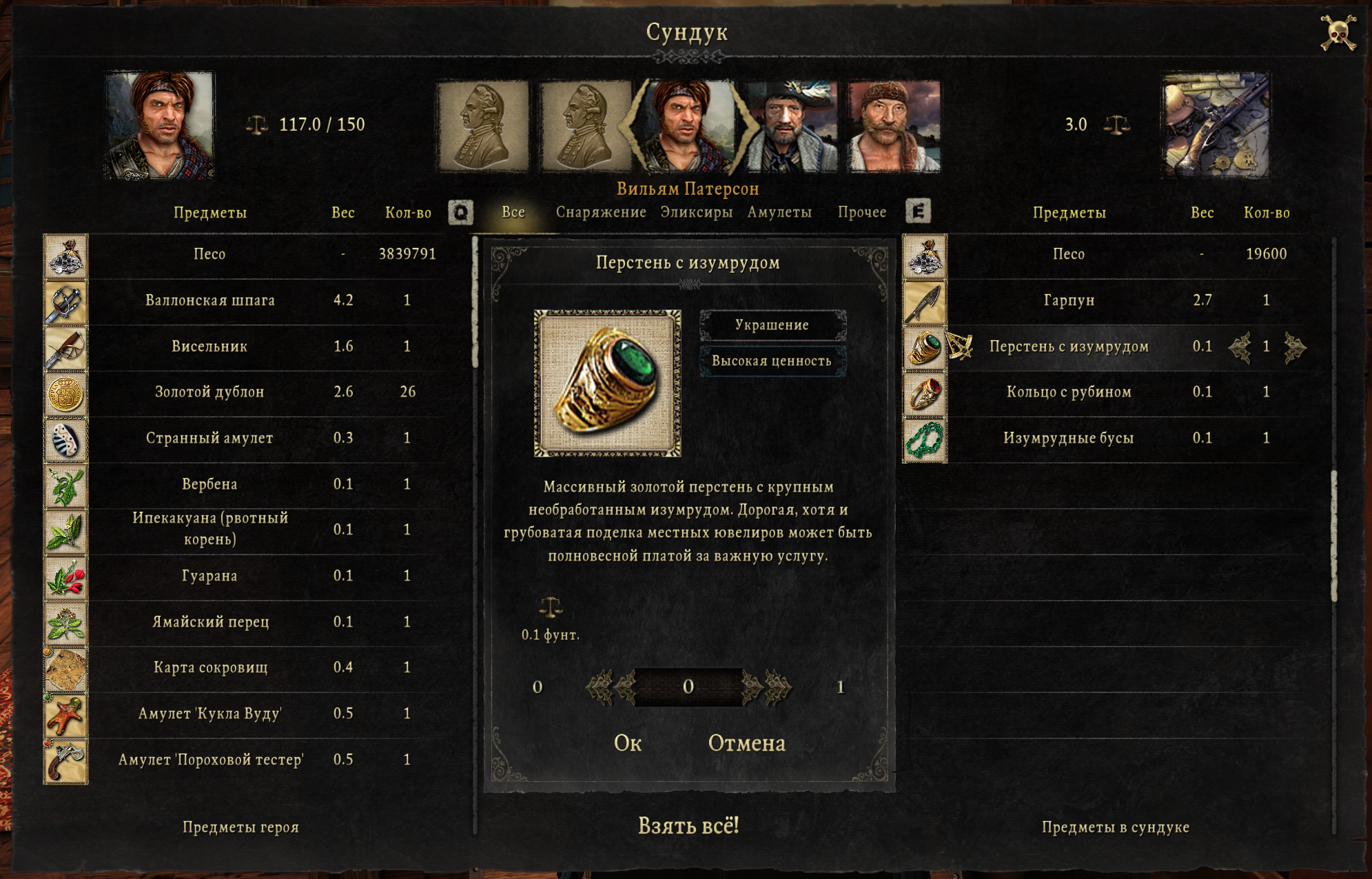This screenshot has width=1372, height=879.
Task: Decrease quantity with single left arrow
Action: (x=625, y=687)
